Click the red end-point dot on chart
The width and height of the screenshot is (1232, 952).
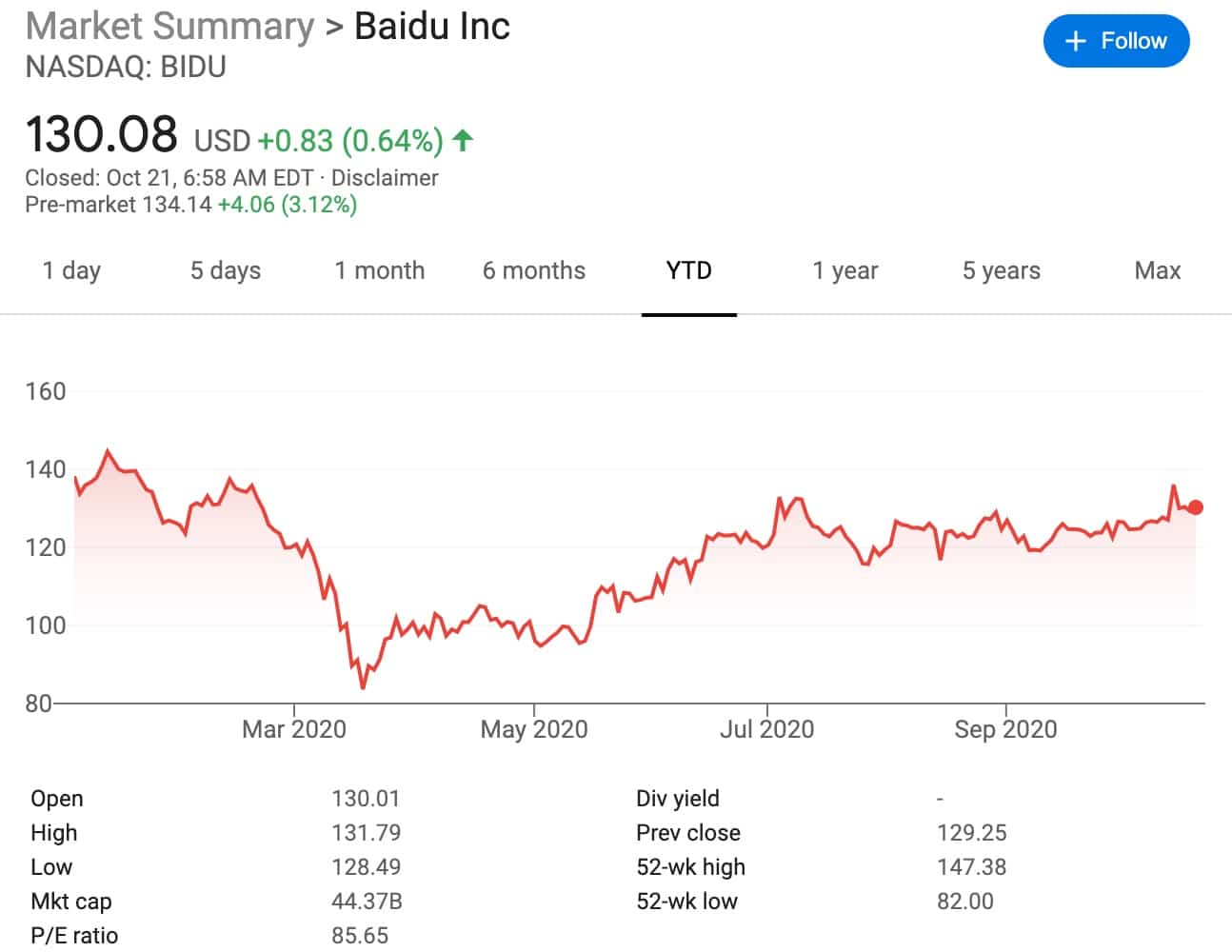tap(1195, 507)
